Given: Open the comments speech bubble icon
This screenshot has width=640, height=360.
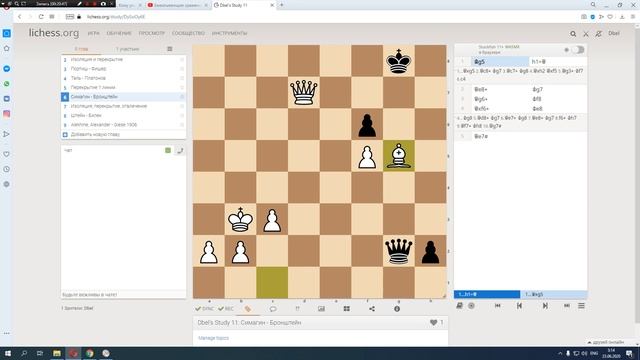Looking at the screenshot, I should point(273,309).
